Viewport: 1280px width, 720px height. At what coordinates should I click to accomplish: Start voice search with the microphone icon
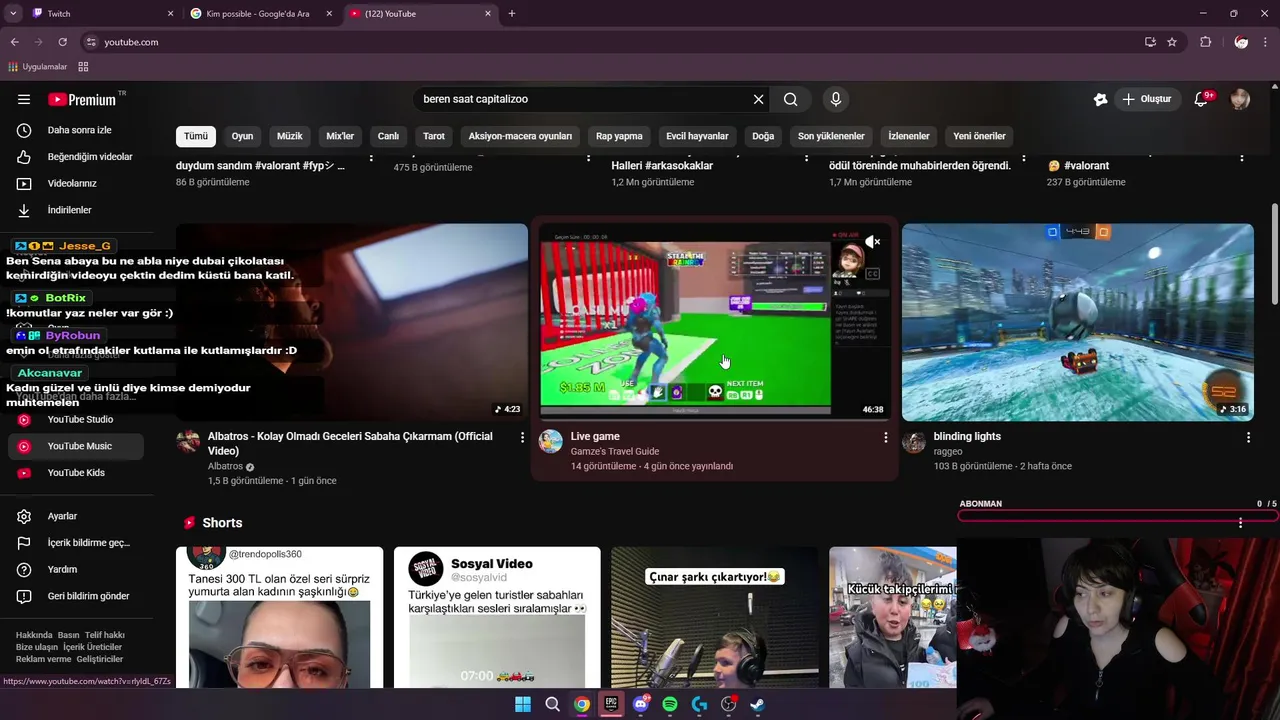click(x=836, y=99)
